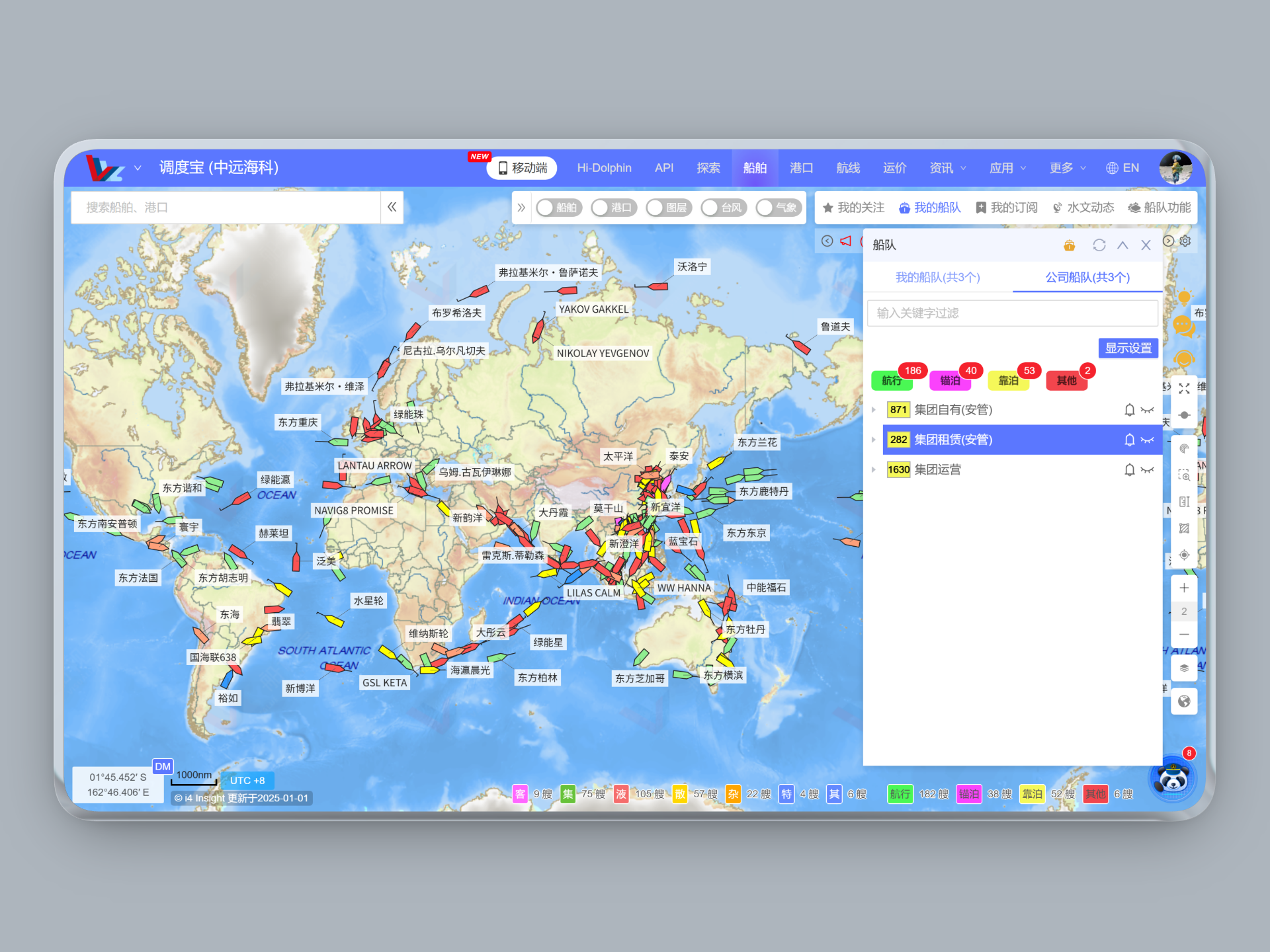The height and width of the screenshot is (952, 1270).
Task: Click the 移动端 mobile button
Action: pyautogui.click(x=522, y=168)
